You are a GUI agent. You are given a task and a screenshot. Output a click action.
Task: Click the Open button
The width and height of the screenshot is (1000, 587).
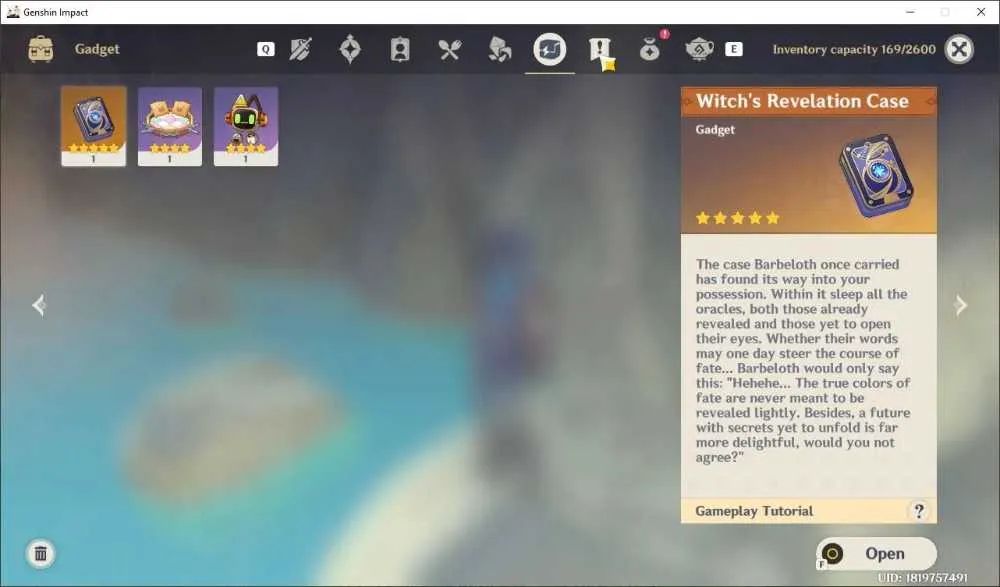(876, 553)
